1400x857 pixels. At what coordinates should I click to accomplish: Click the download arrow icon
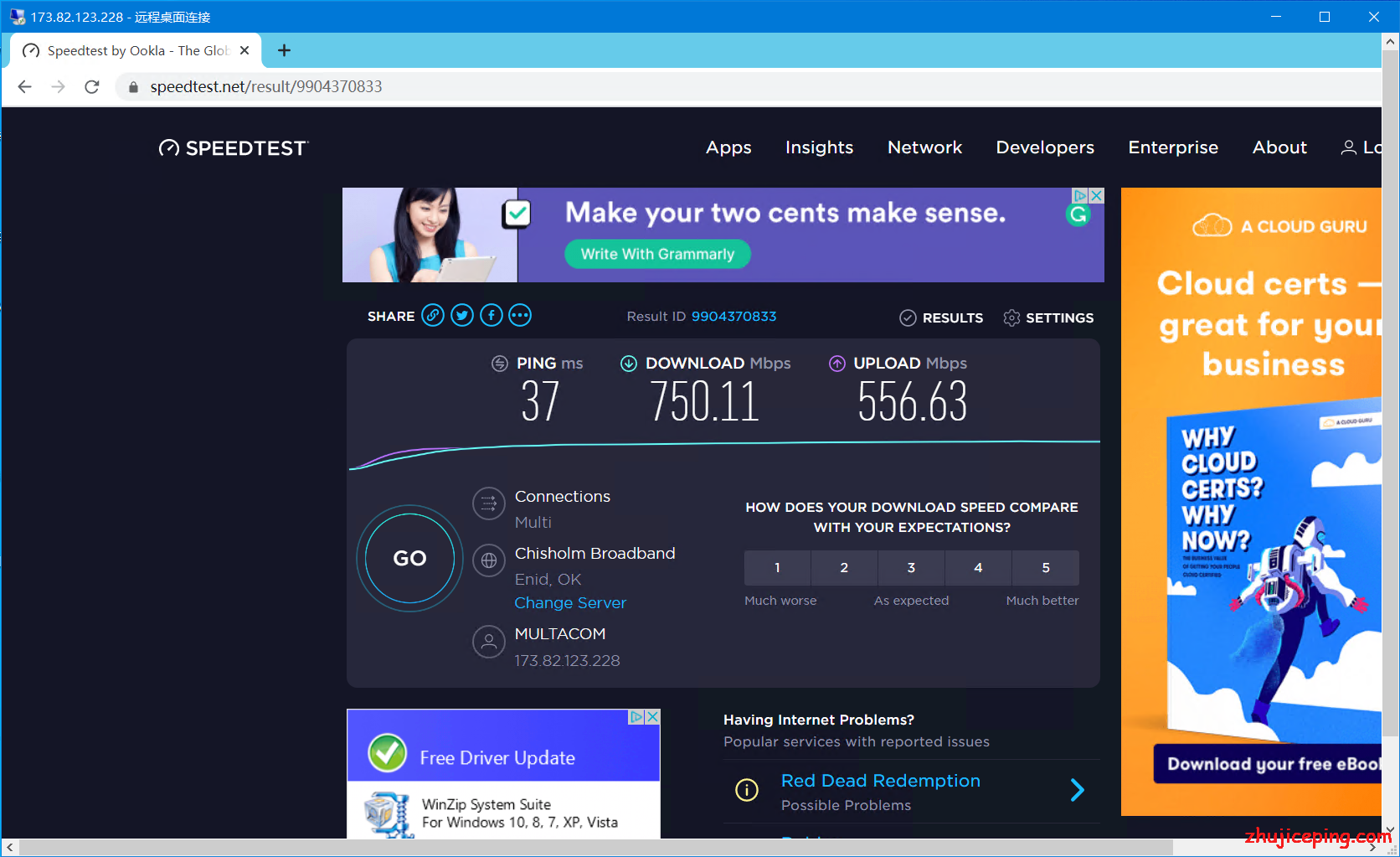[x=629, y=364]
